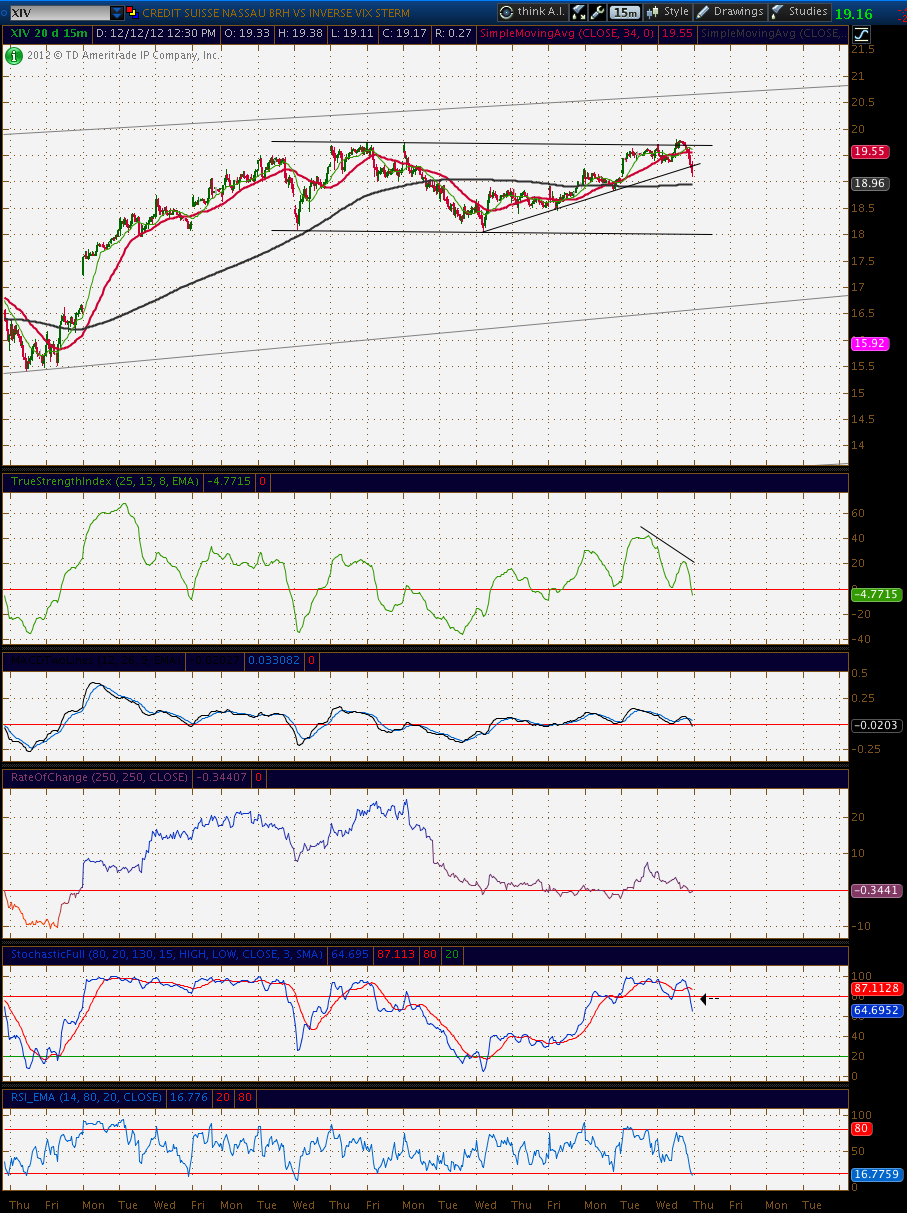Click the date D: 12/12/12 12:30 PM readout

click(x=156, y=33)
